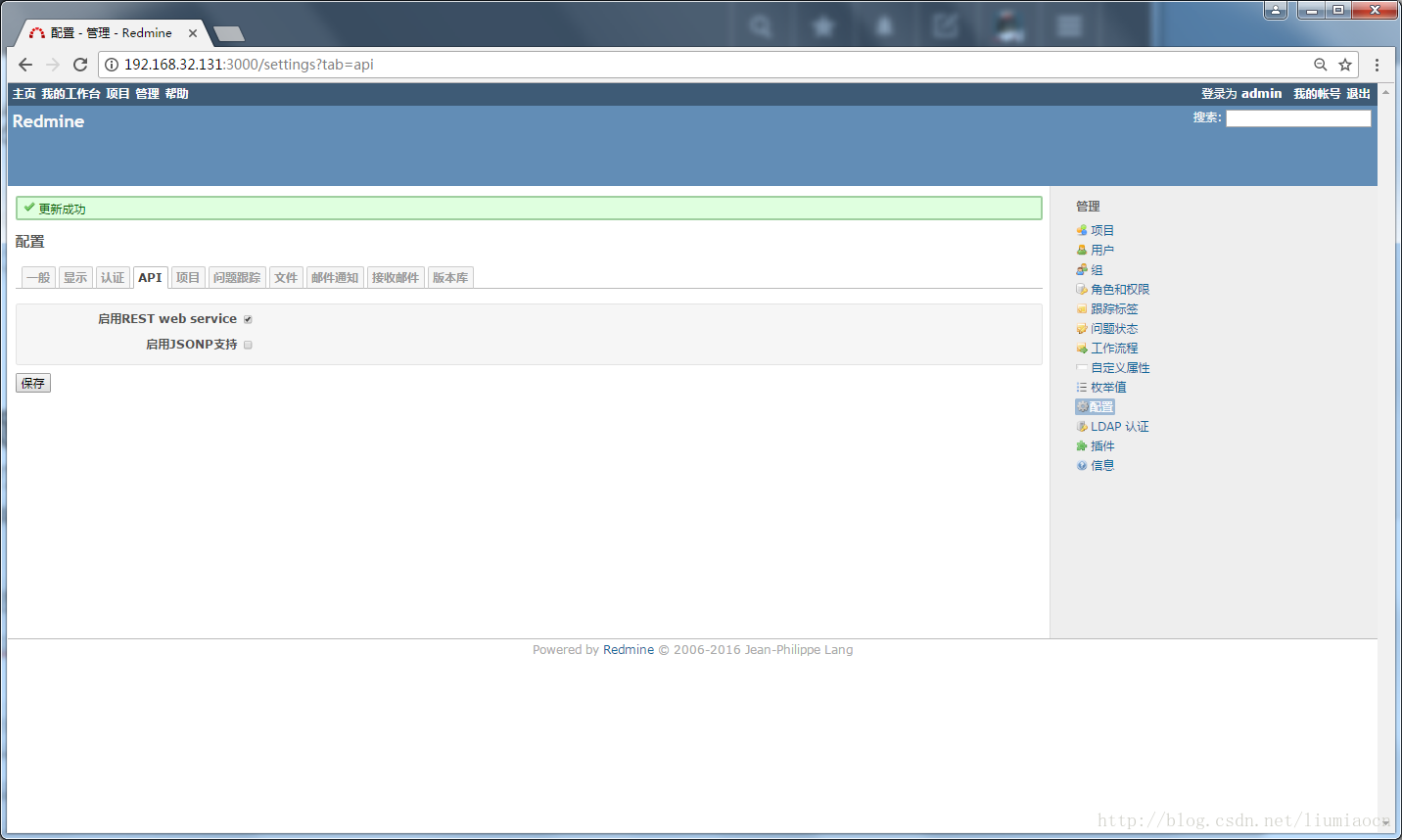The image size is (1402, 840).
Task: Click the 工作流程 icon in sidebar
Action: tap(1082, 349)
